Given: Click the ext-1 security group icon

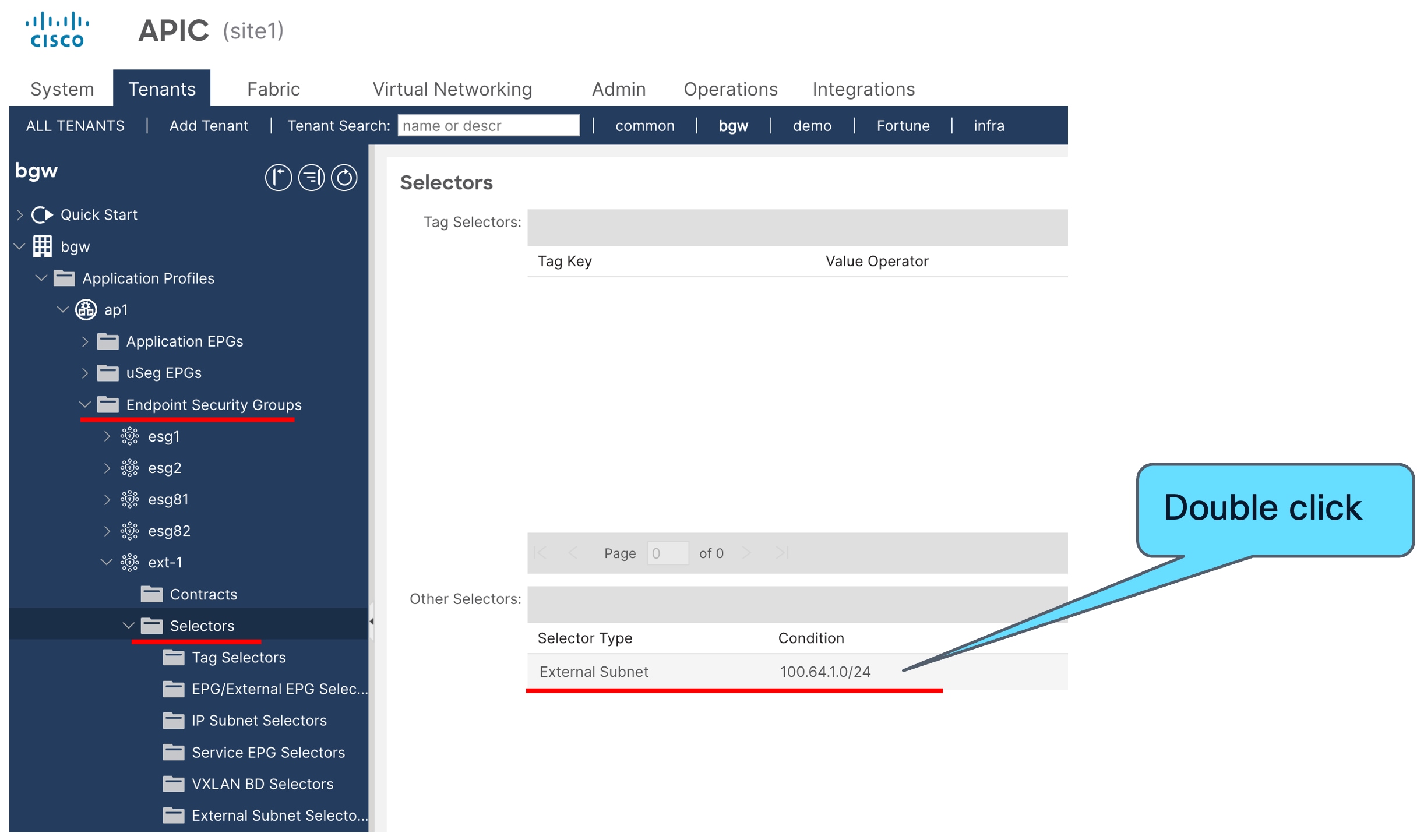Looking at the screenshot, I should tap(129, 562).
